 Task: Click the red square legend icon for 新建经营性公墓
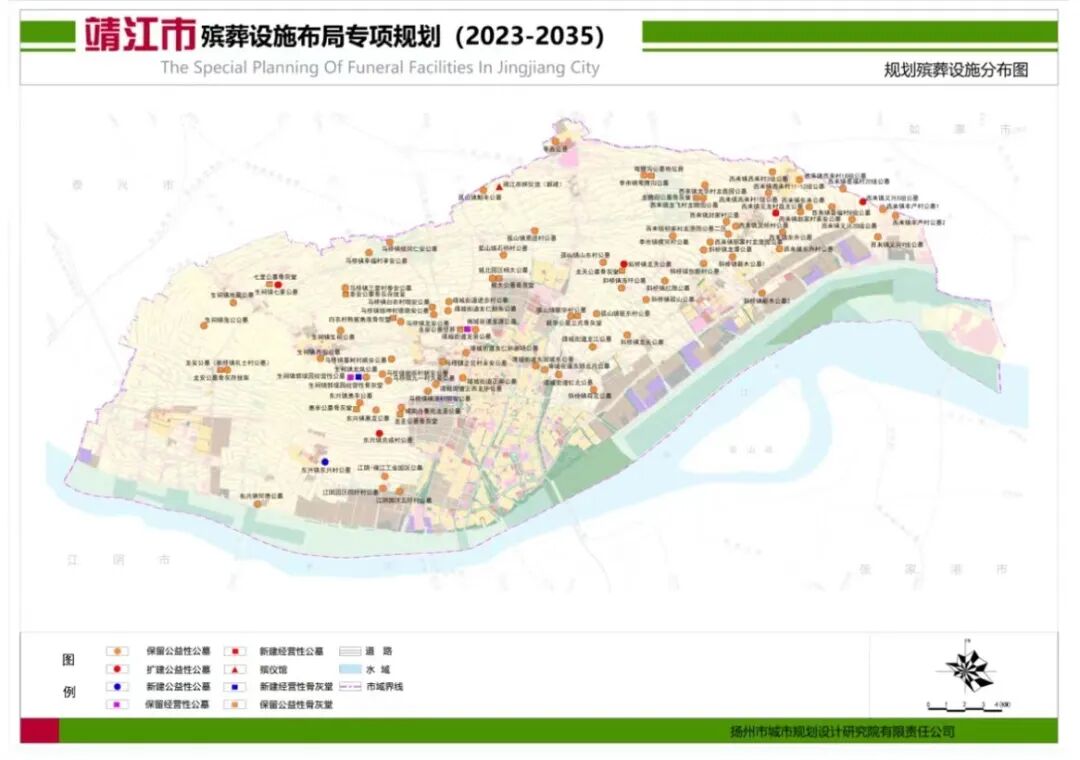click(235, 651)
